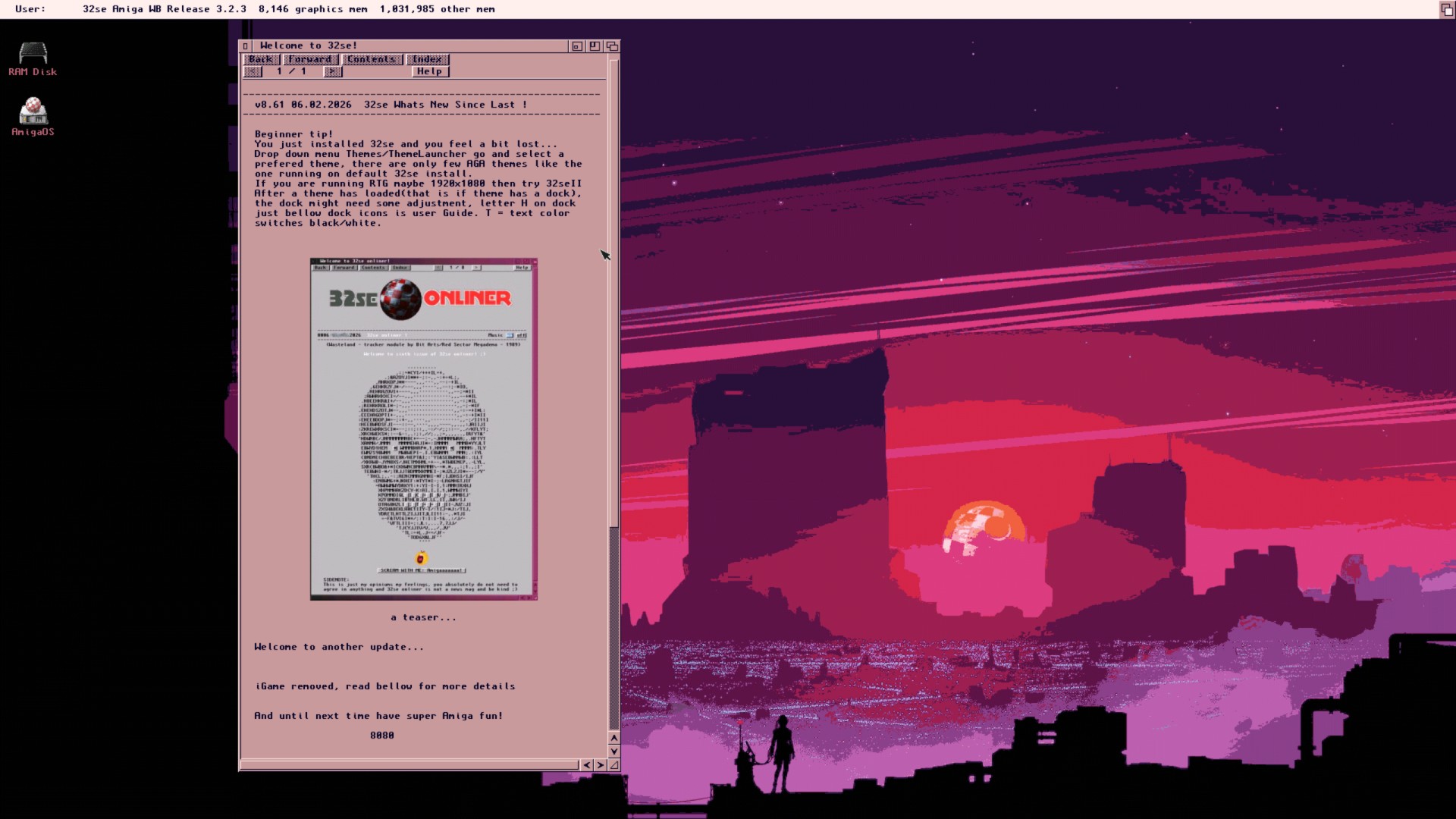Click the 32se Onliner teaser image

pyautogui.click(x=423, y=429)
